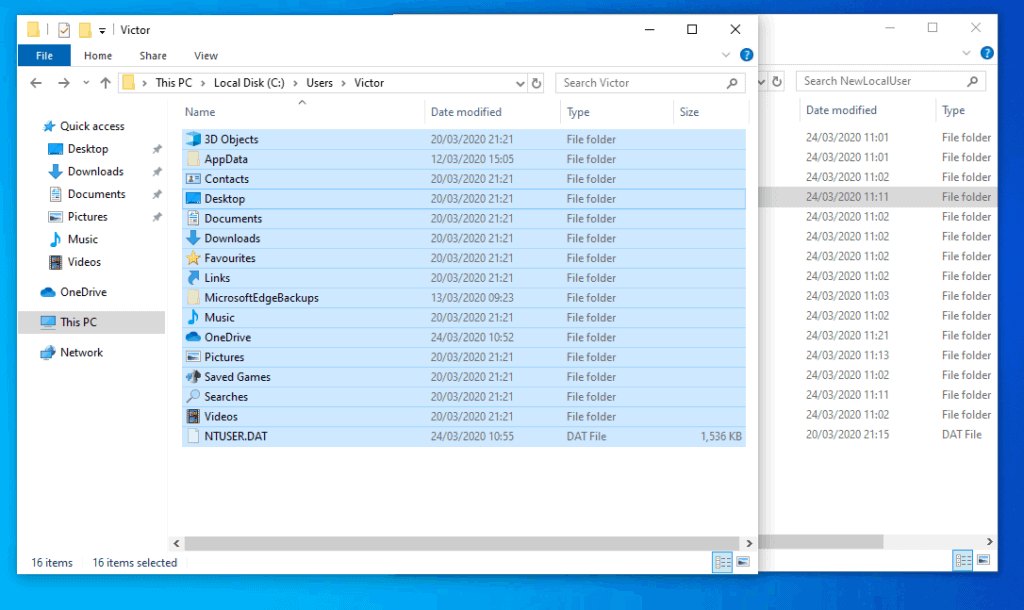Screen dimensions: 1024x610
Task: Select Documents under Quick access
Action: [x=96, y=194]
